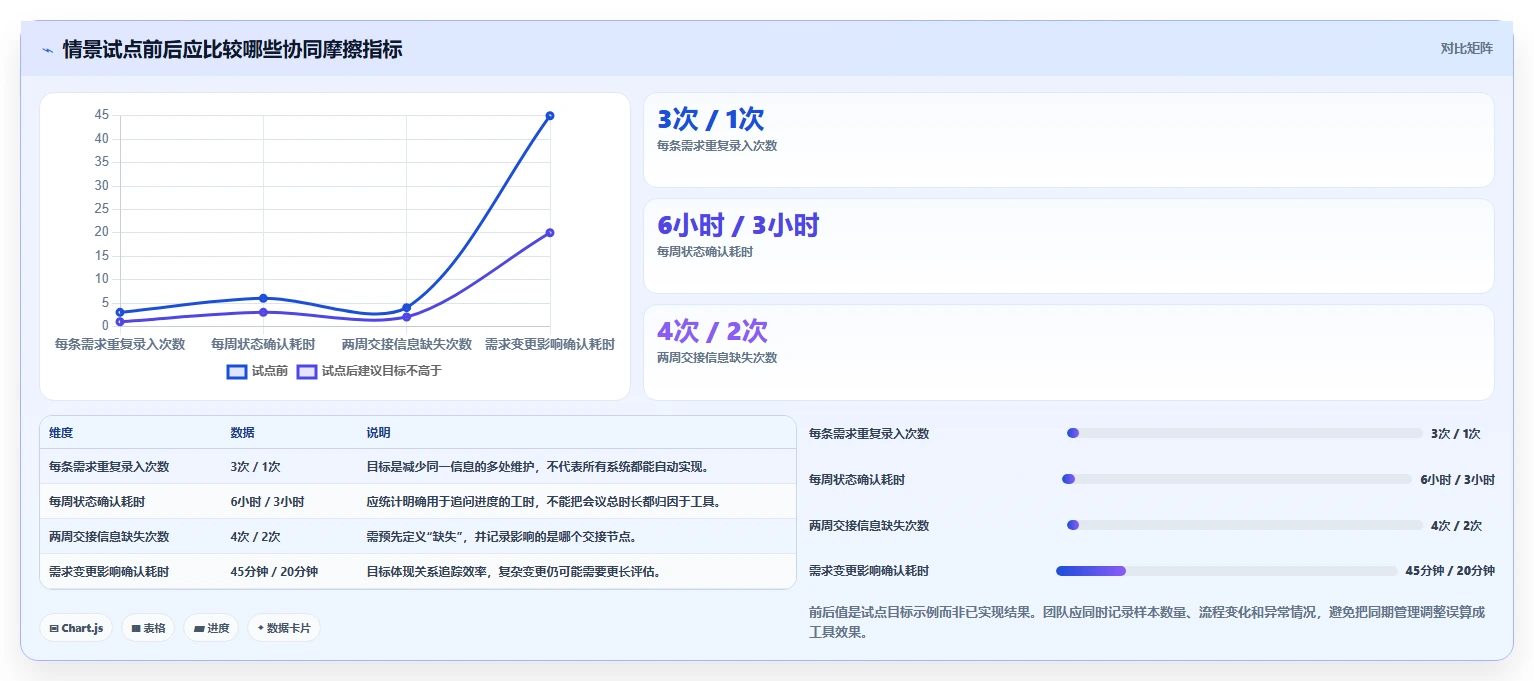This screenshot has height=681, width=1534.
Task: Click the 试点前 data point at 45
Action: (550, 116)
